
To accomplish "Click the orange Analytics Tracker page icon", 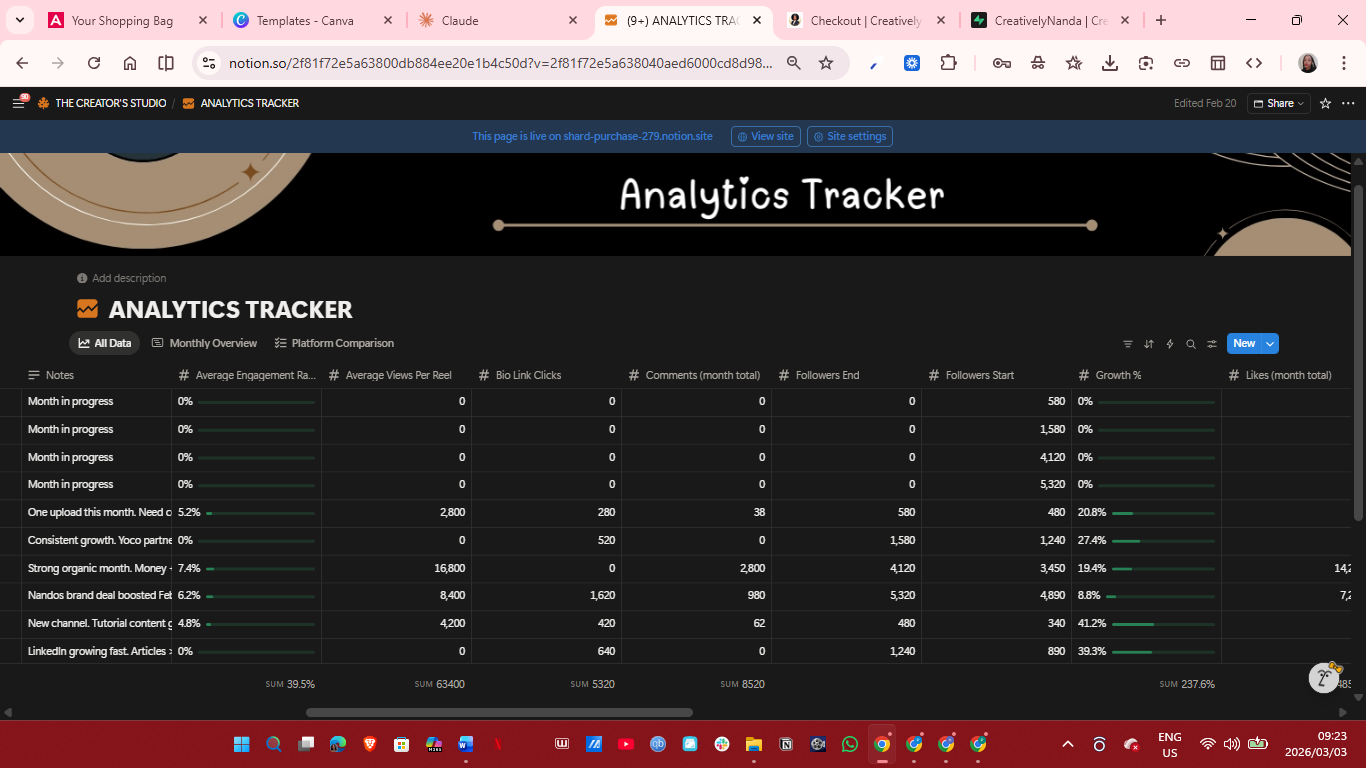I will click(88, 310).
